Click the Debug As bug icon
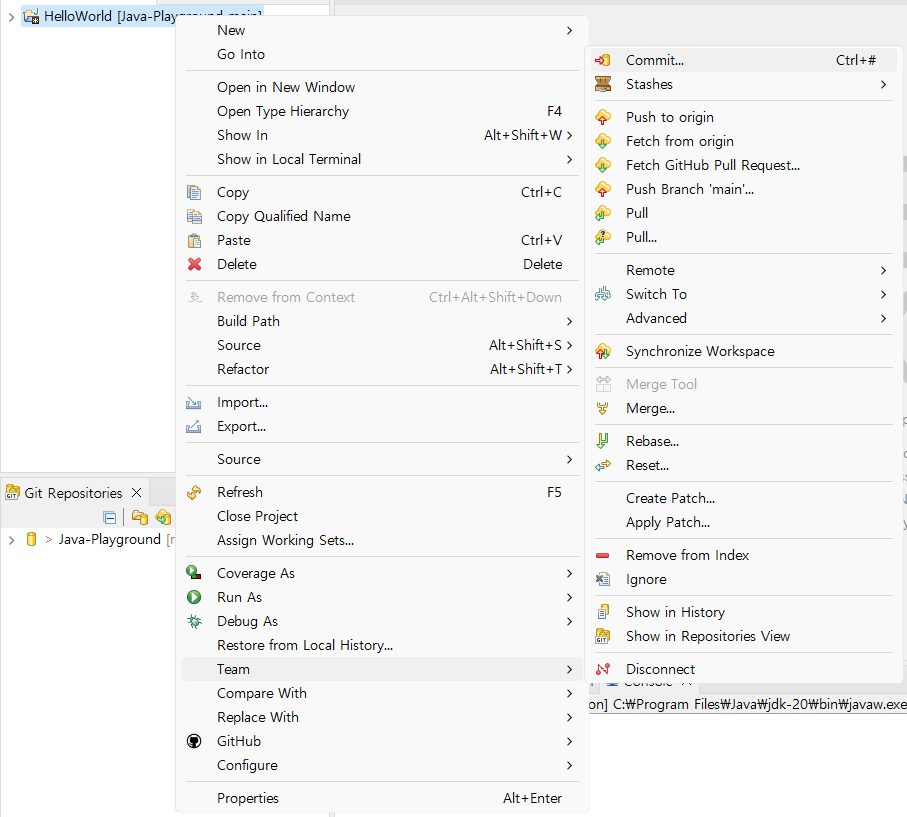 (x=194, y=621)
